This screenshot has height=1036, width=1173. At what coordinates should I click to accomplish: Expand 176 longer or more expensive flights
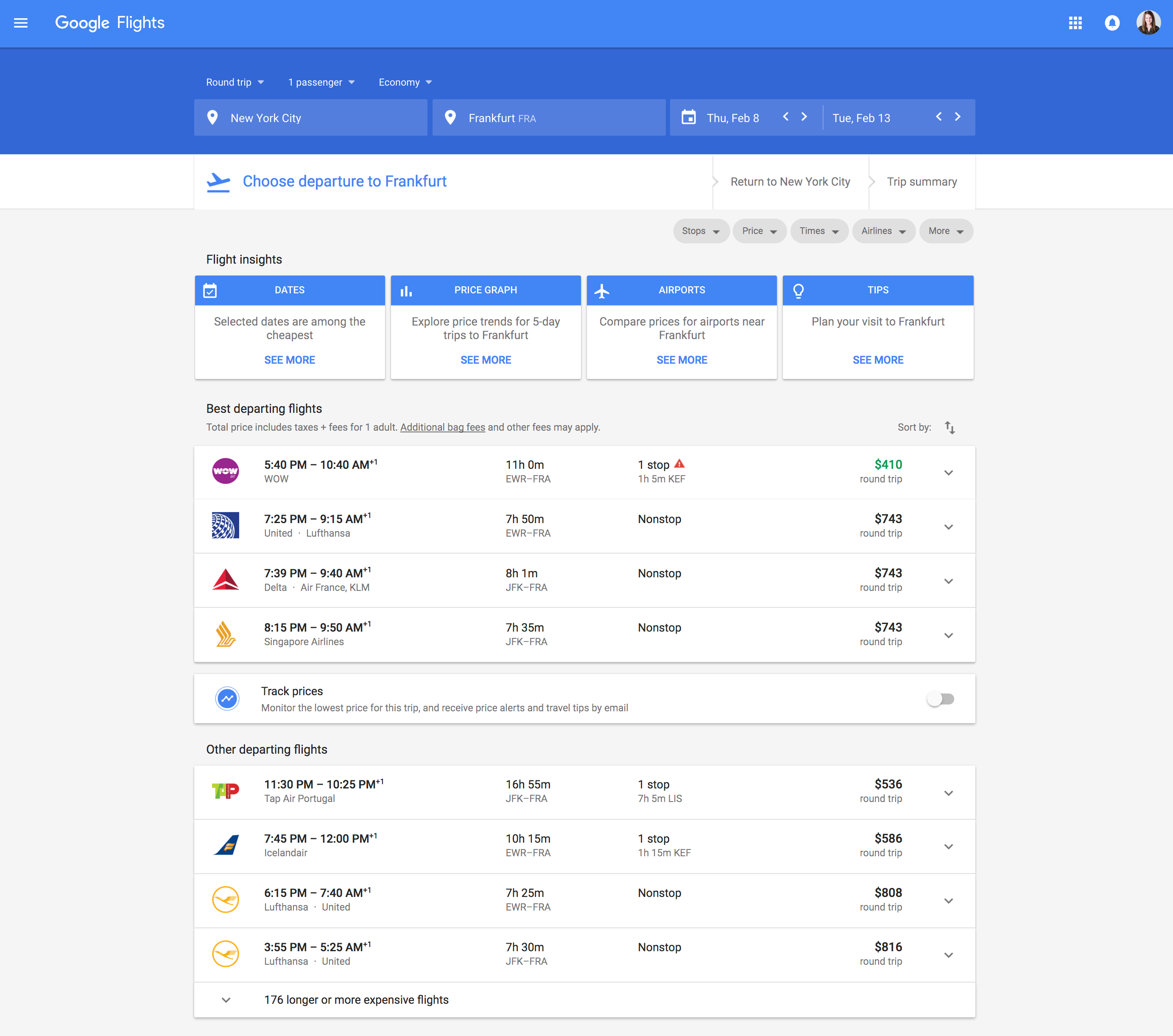[x=356, y=1000]
